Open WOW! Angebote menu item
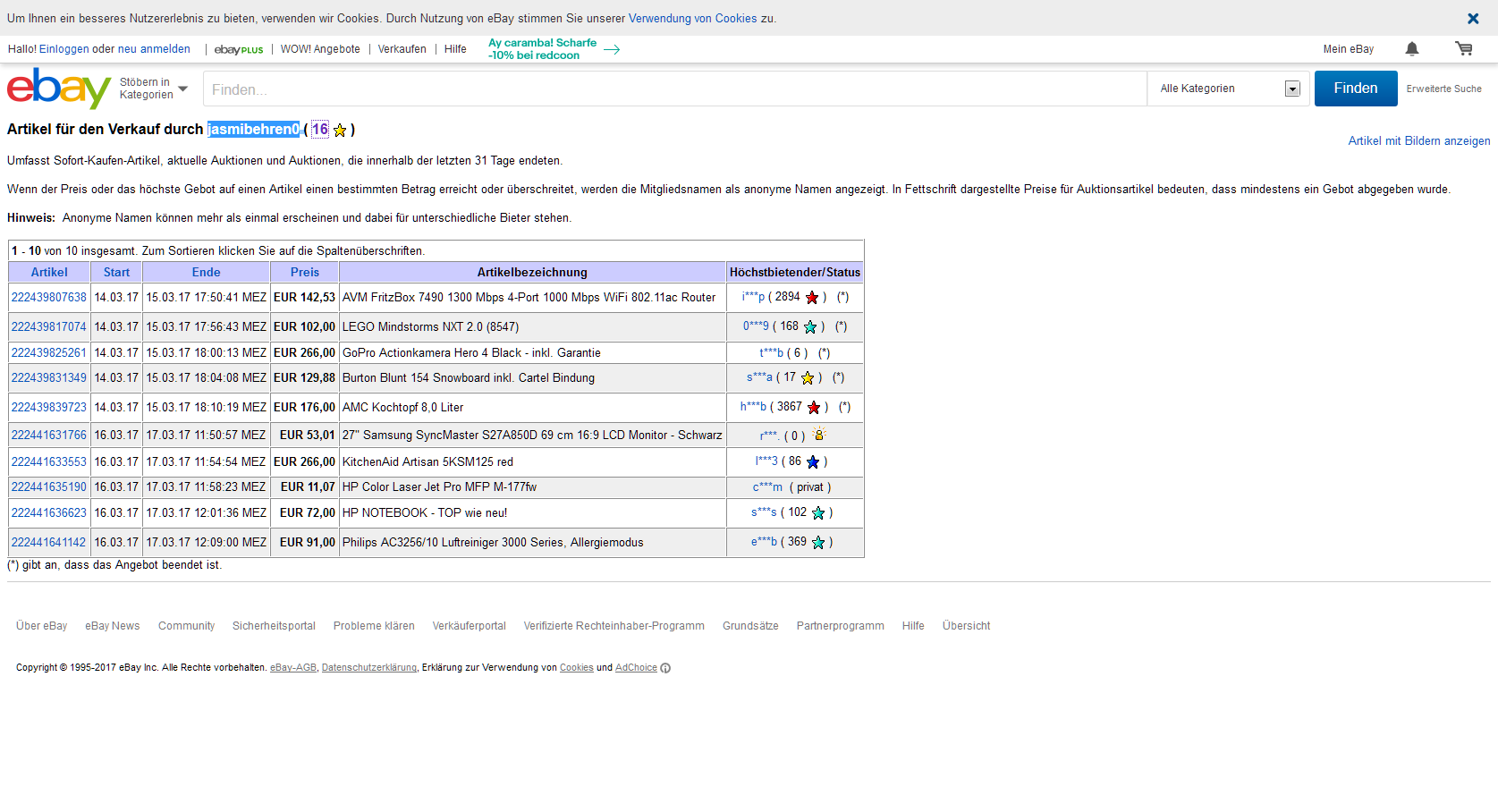 coord(320,49)
